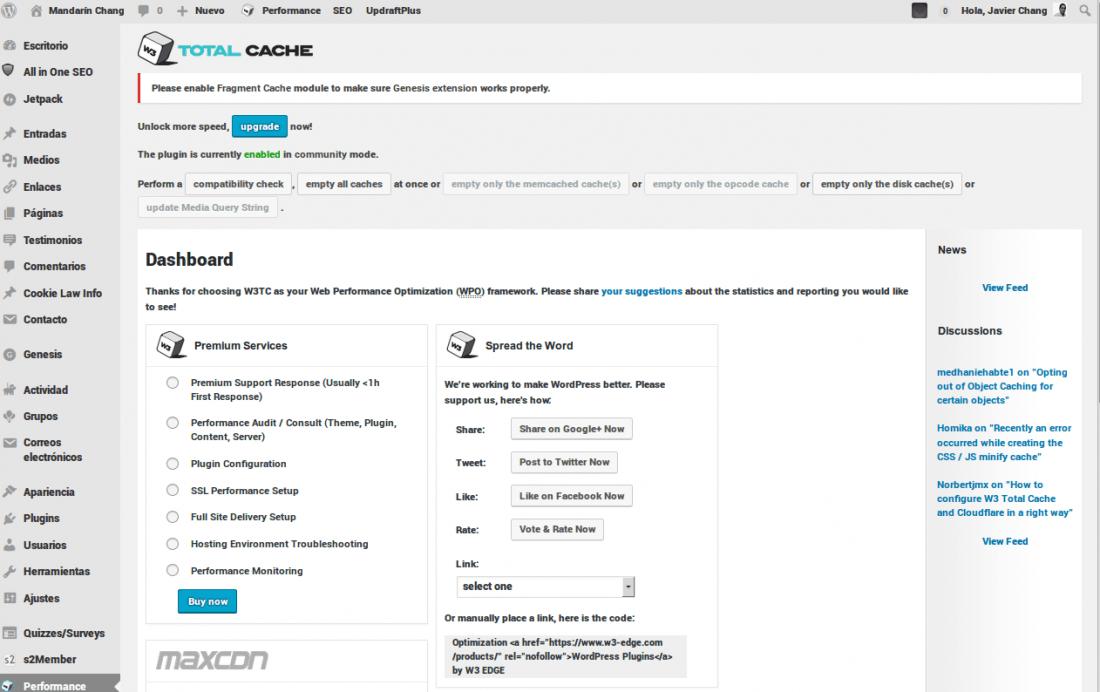Click the Buy now button
Viewport: 1100px width, 692px height.
(208, 601)
